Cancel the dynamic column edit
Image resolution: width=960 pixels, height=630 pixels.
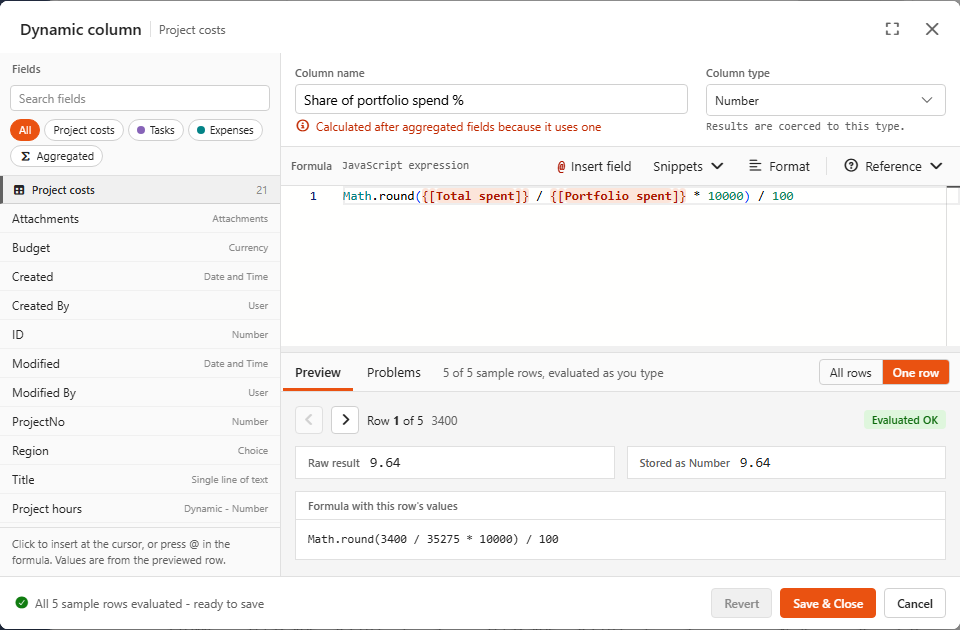(x=915, y=603)
